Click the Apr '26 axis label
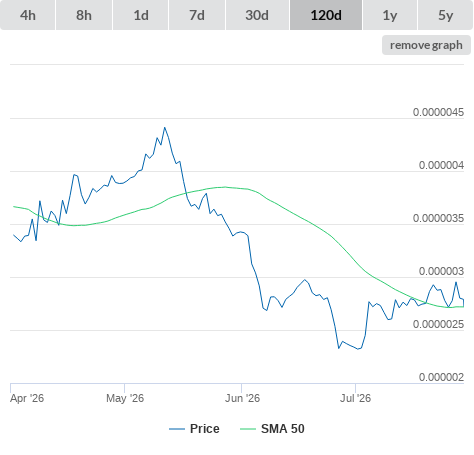The width and height of the screenshot is (474, 455). (27, 398)
